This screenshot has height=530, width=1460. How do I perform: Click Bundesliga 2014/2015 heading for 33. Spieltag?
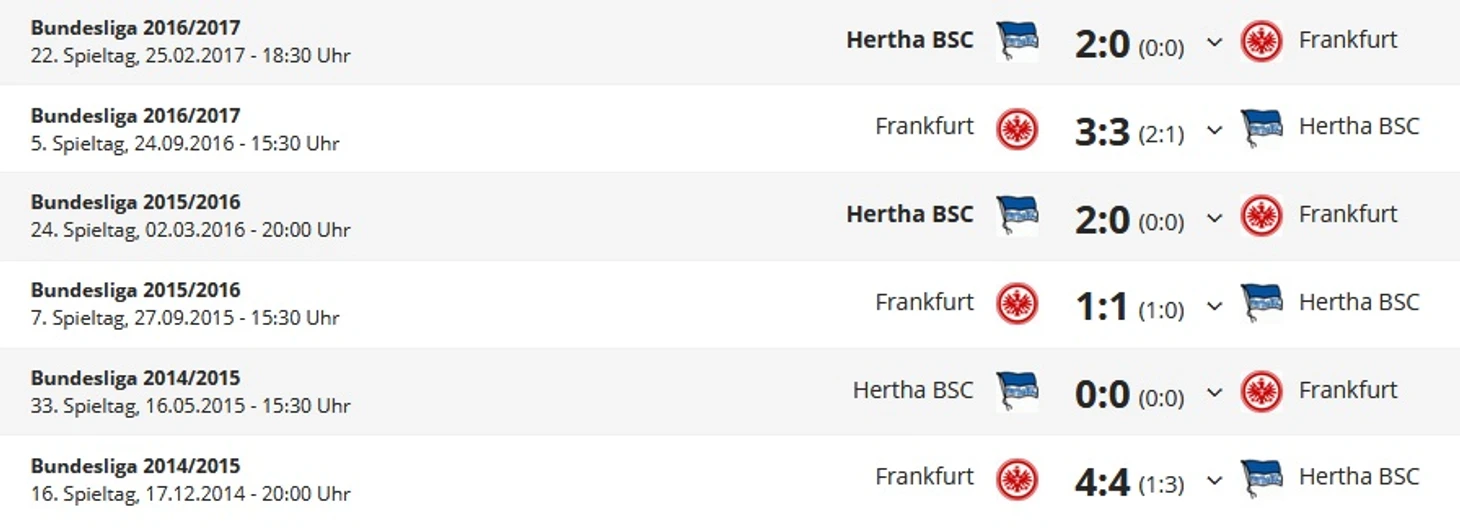pyautogui.click(x=135, y=378)
